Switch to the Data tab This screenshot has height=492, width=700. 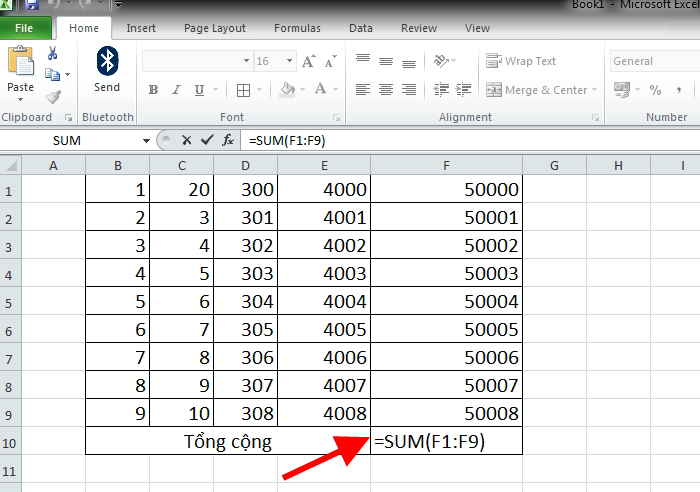point(361,28)
